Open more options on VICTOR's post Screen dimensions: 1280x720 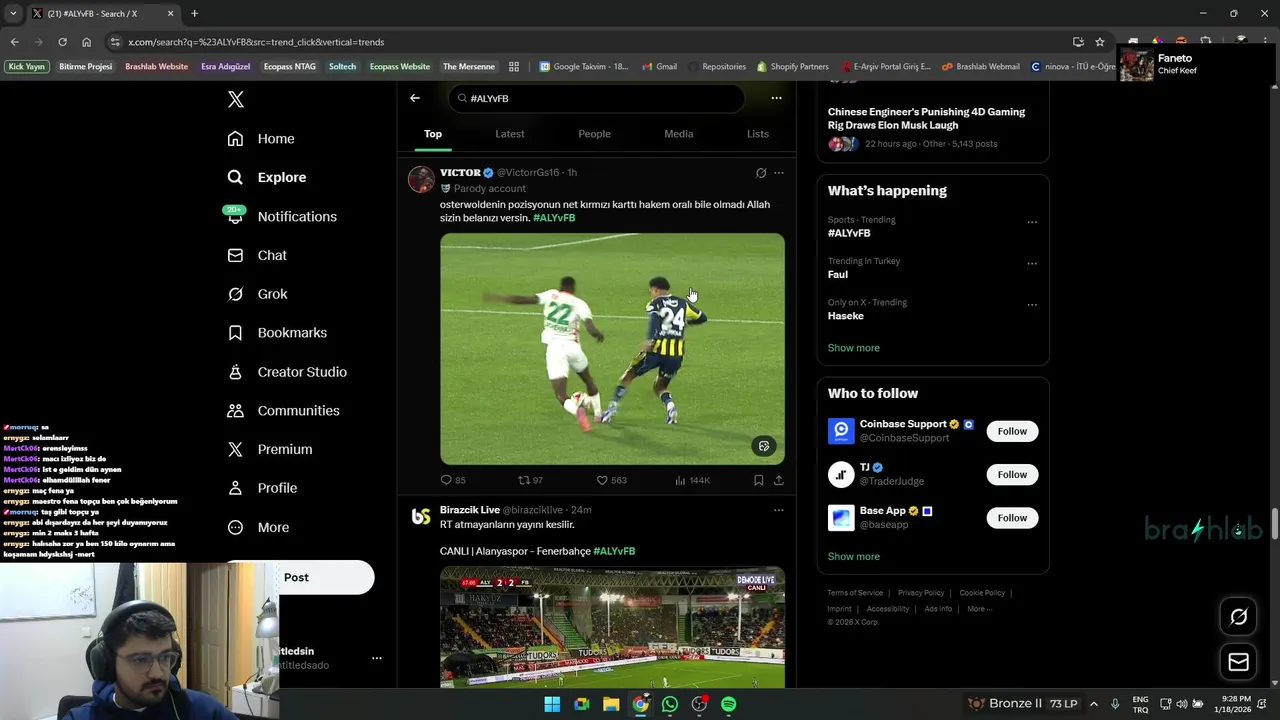click(x=779, y=173)
